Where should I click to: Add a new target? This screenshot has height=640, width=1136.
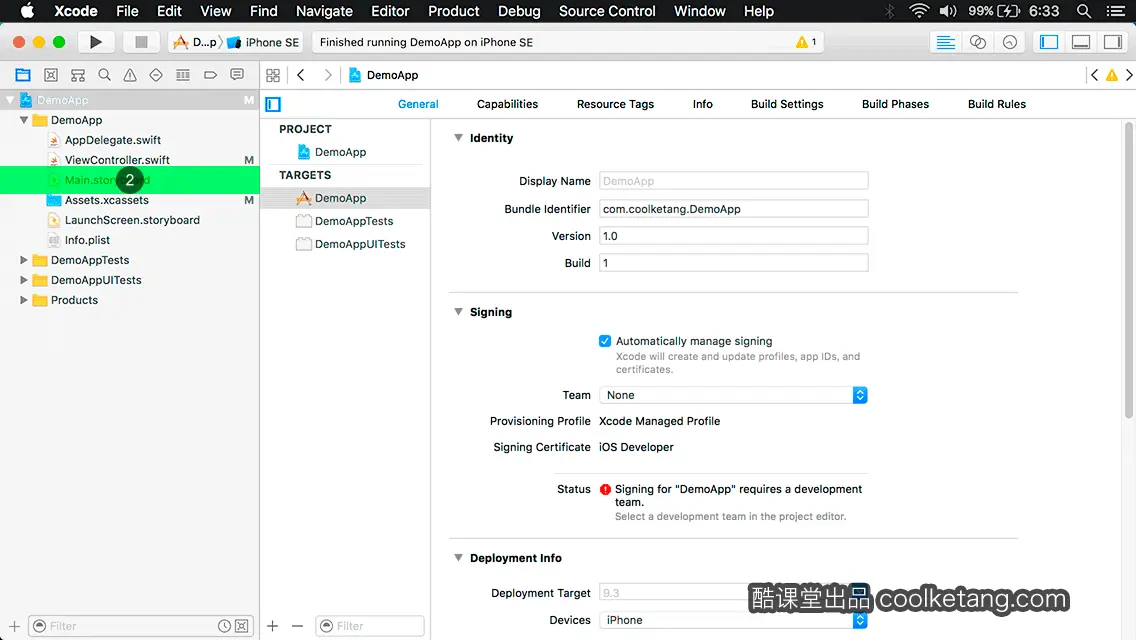point(272,626)
